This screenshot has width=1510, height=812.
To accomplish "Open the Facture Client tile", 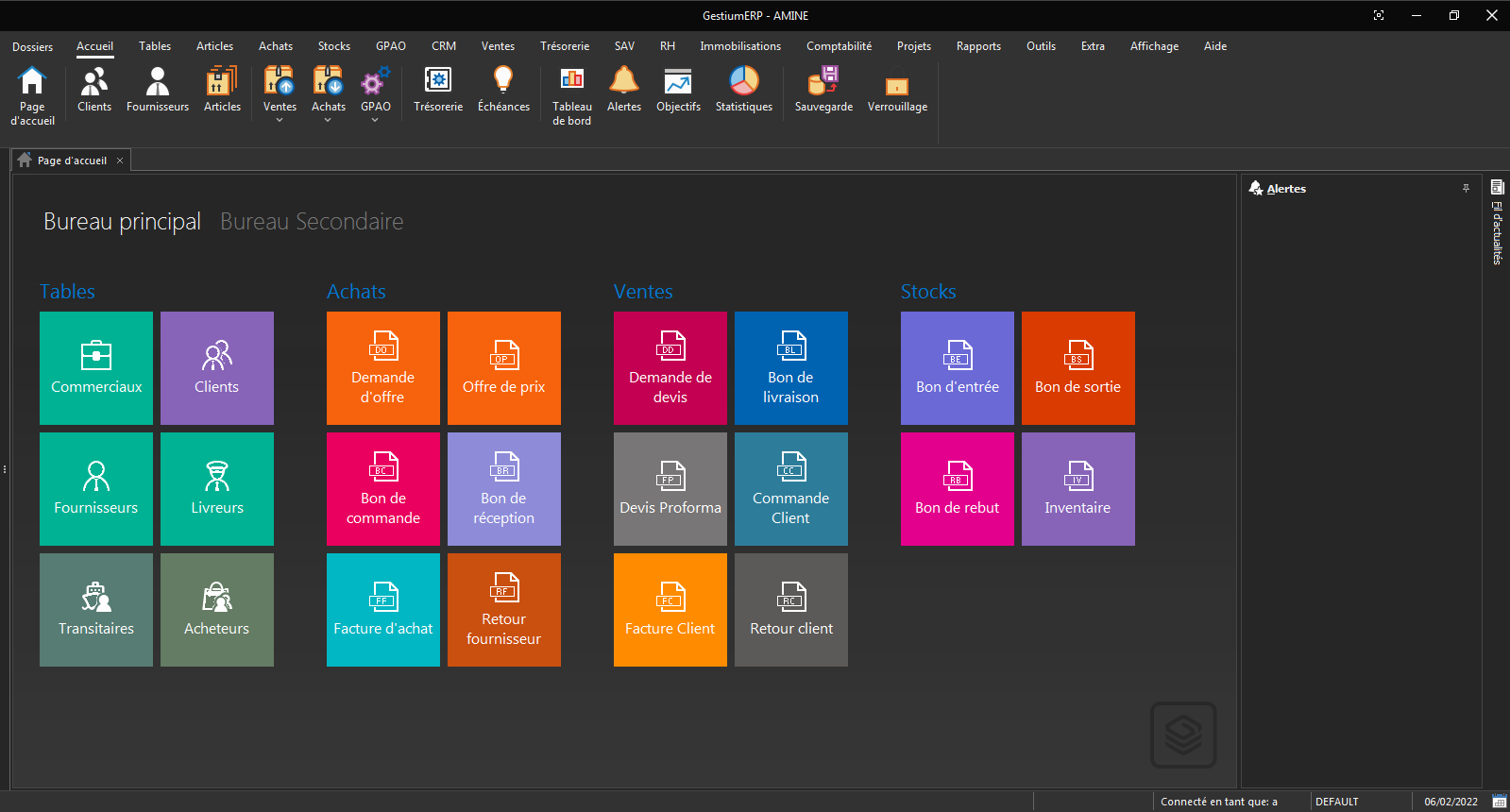I will pos(670,610).
